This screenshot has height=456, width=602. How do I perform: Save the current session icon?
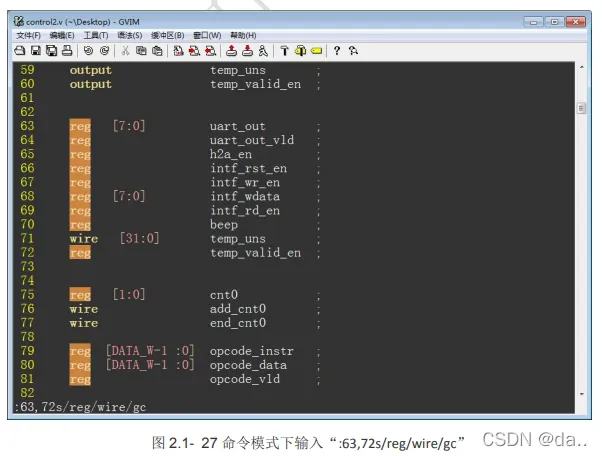[x=247, y=51]
